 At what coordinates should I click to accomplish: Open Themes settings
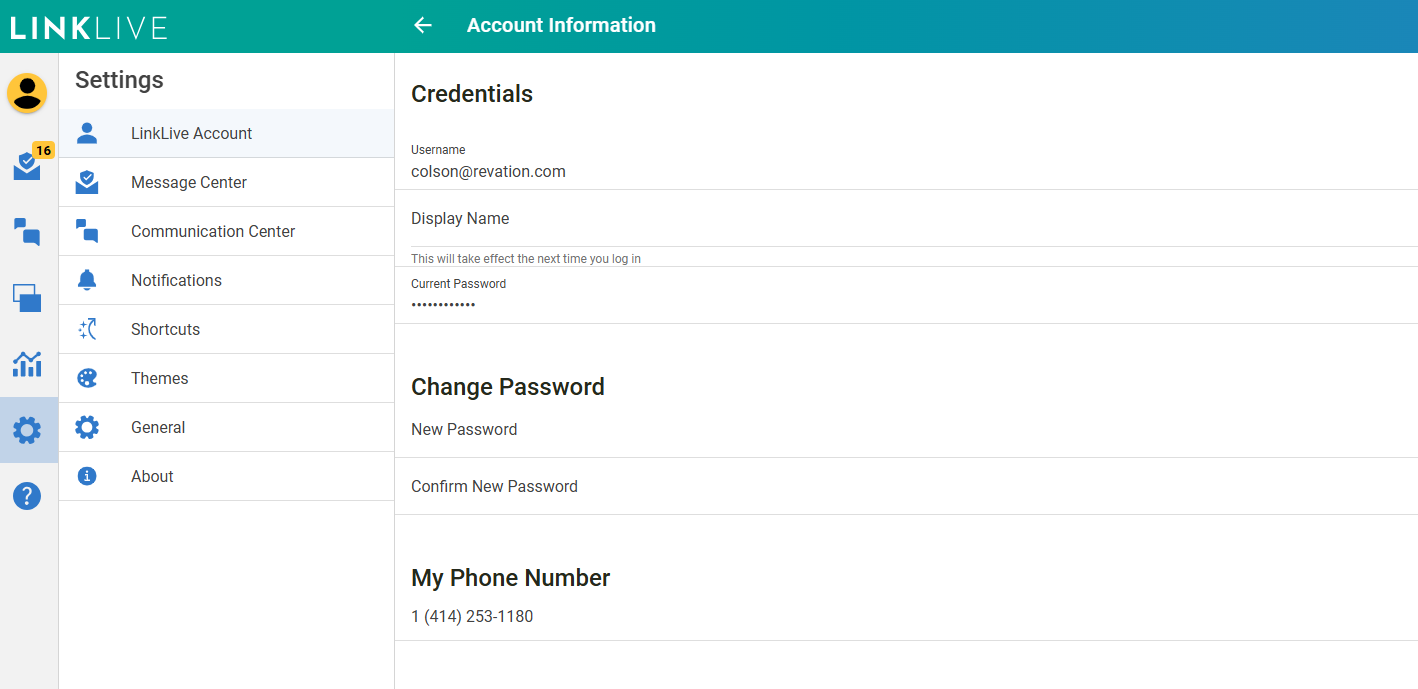pos(159,379)
